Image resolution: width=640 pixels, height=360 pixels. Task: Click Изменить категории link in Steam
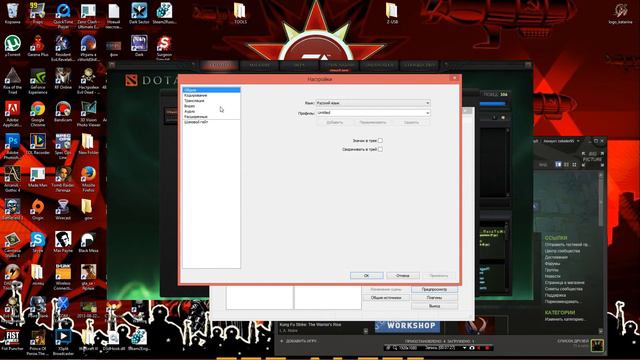[565, 319]
